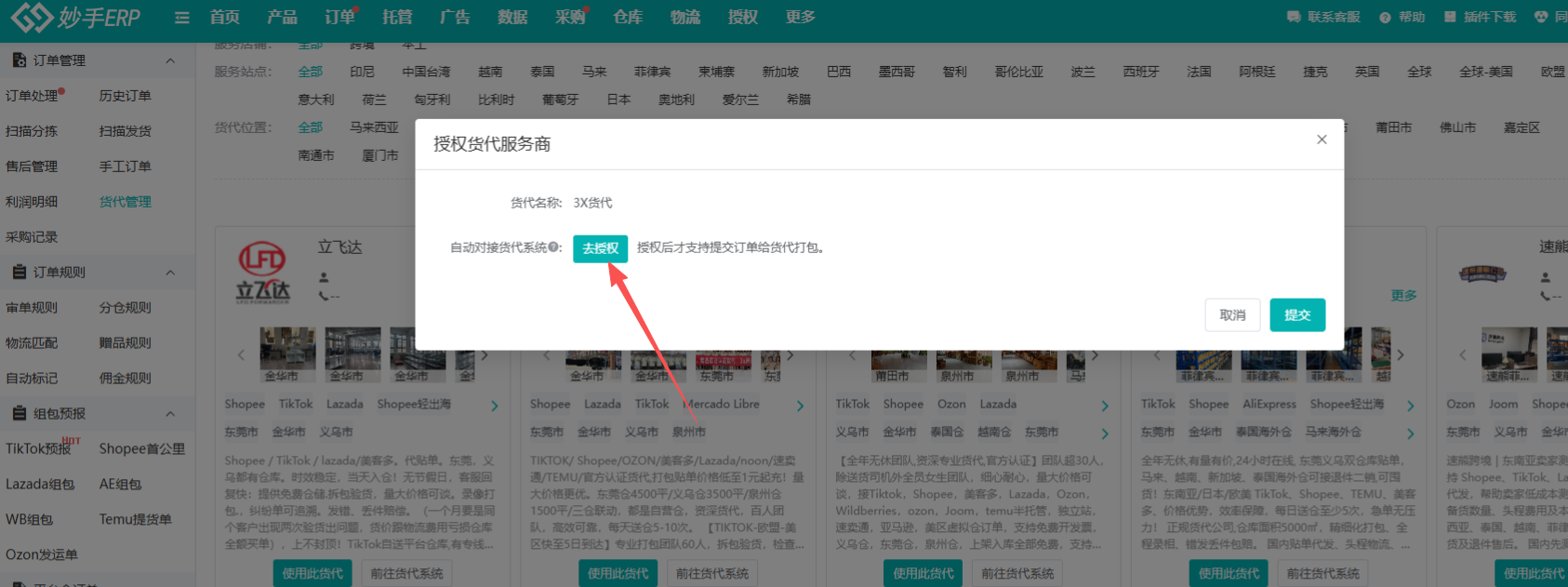1568x587 pixels.
Task: Open 物流匹配 in the sidebar
Action: (32, 343)
